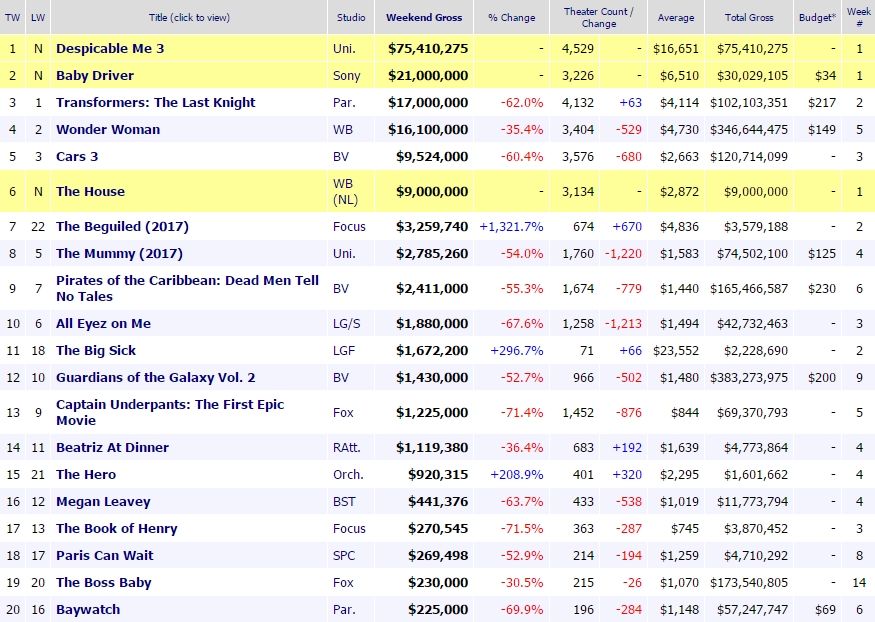Click the SPC studio link
Image resolution: width=875 pixels, height=622 pixels.
[x=344, y=555]
